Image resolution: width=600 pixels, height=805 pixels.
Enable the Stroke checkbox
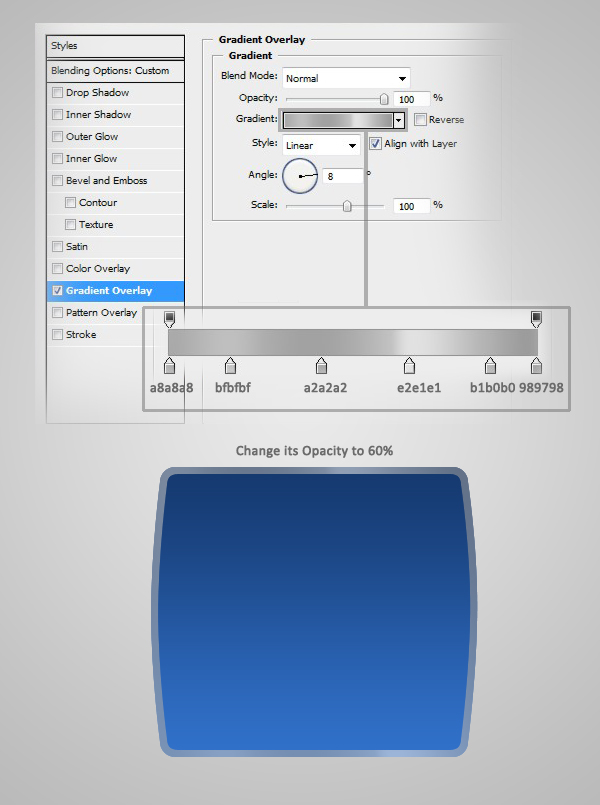tap(57, 335)
